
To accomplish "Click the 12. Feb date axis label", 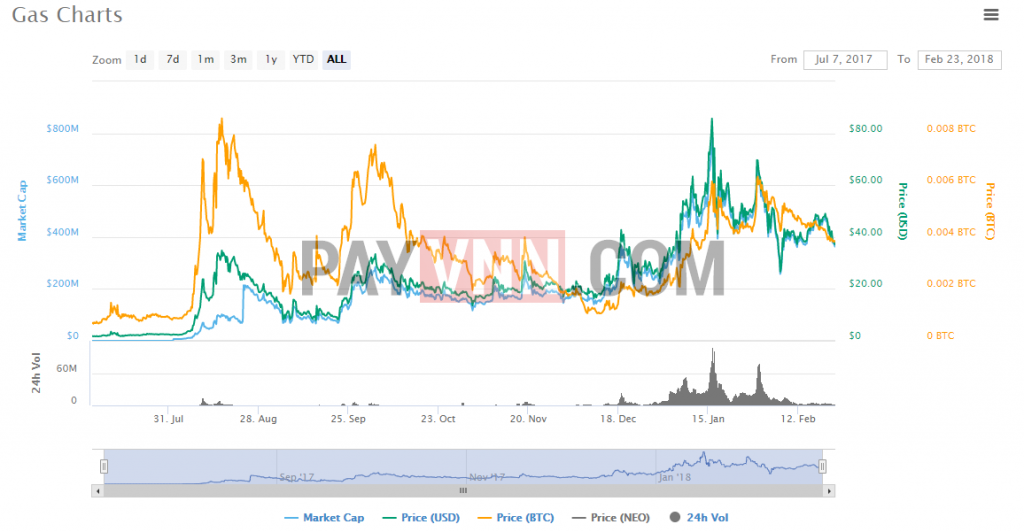I will point(798,419).
